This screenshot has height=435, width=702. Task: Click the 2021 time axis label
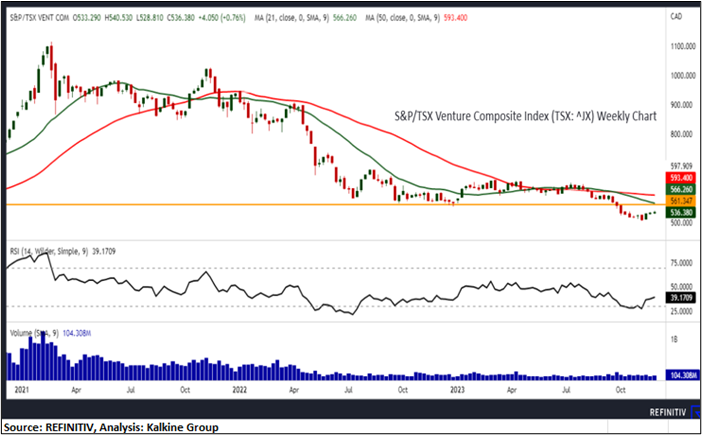(x=20, y=390)
